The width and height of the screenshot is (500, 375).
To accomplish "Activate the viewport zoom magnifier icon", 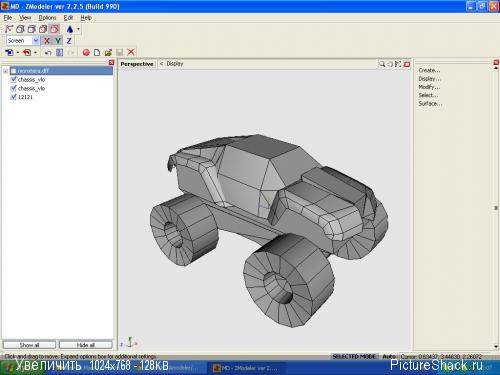I will [382, 64].
